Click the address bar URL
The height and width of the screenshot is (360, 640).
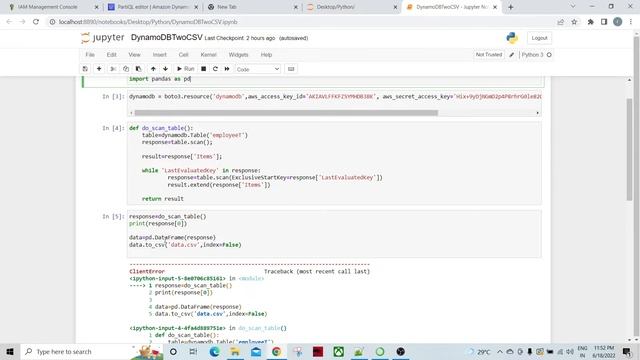148,22
